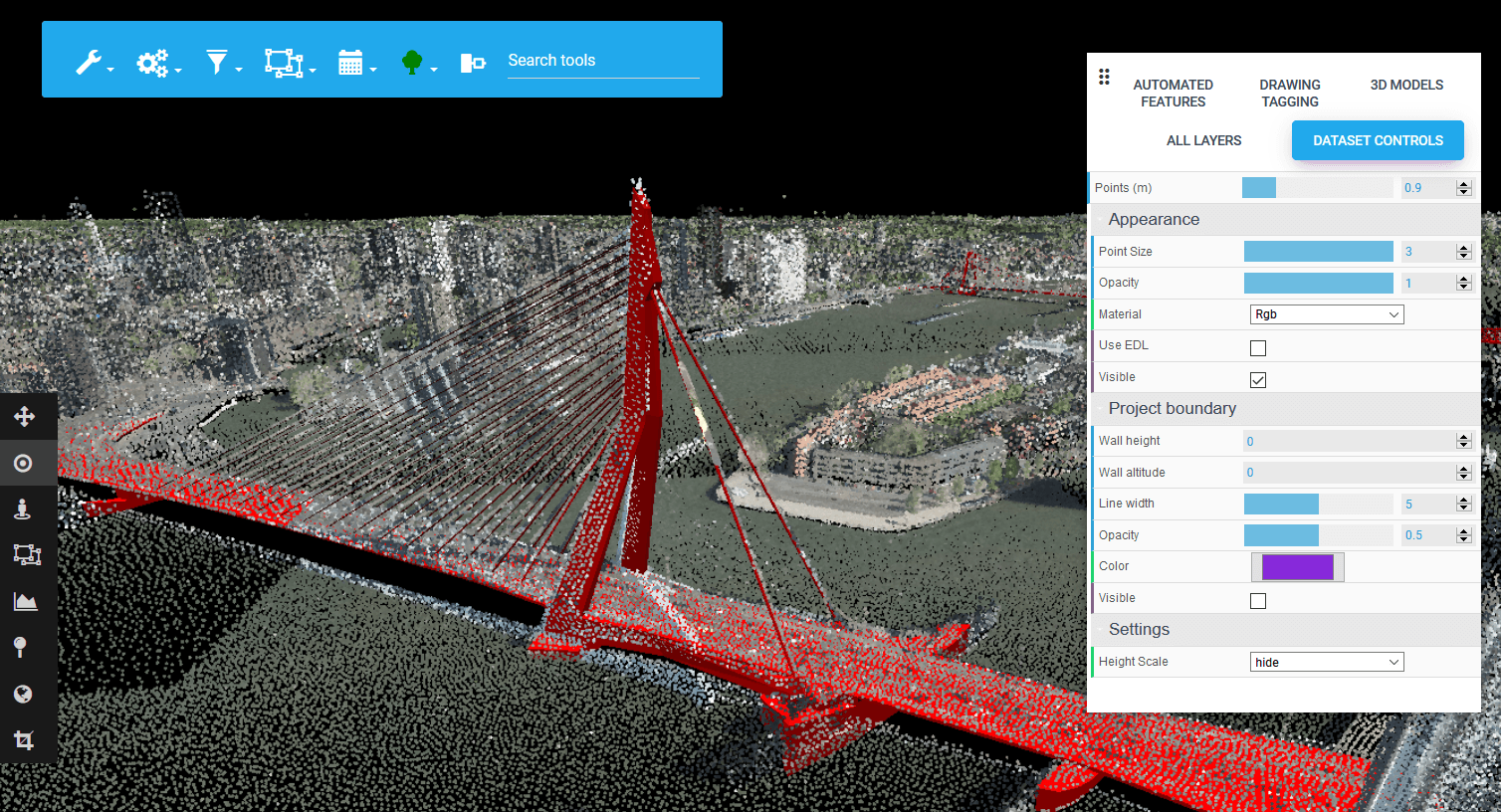Click dropdown arrow beside wrench icon
This screenshot has height=812, width=1501.
coord(110,70)
